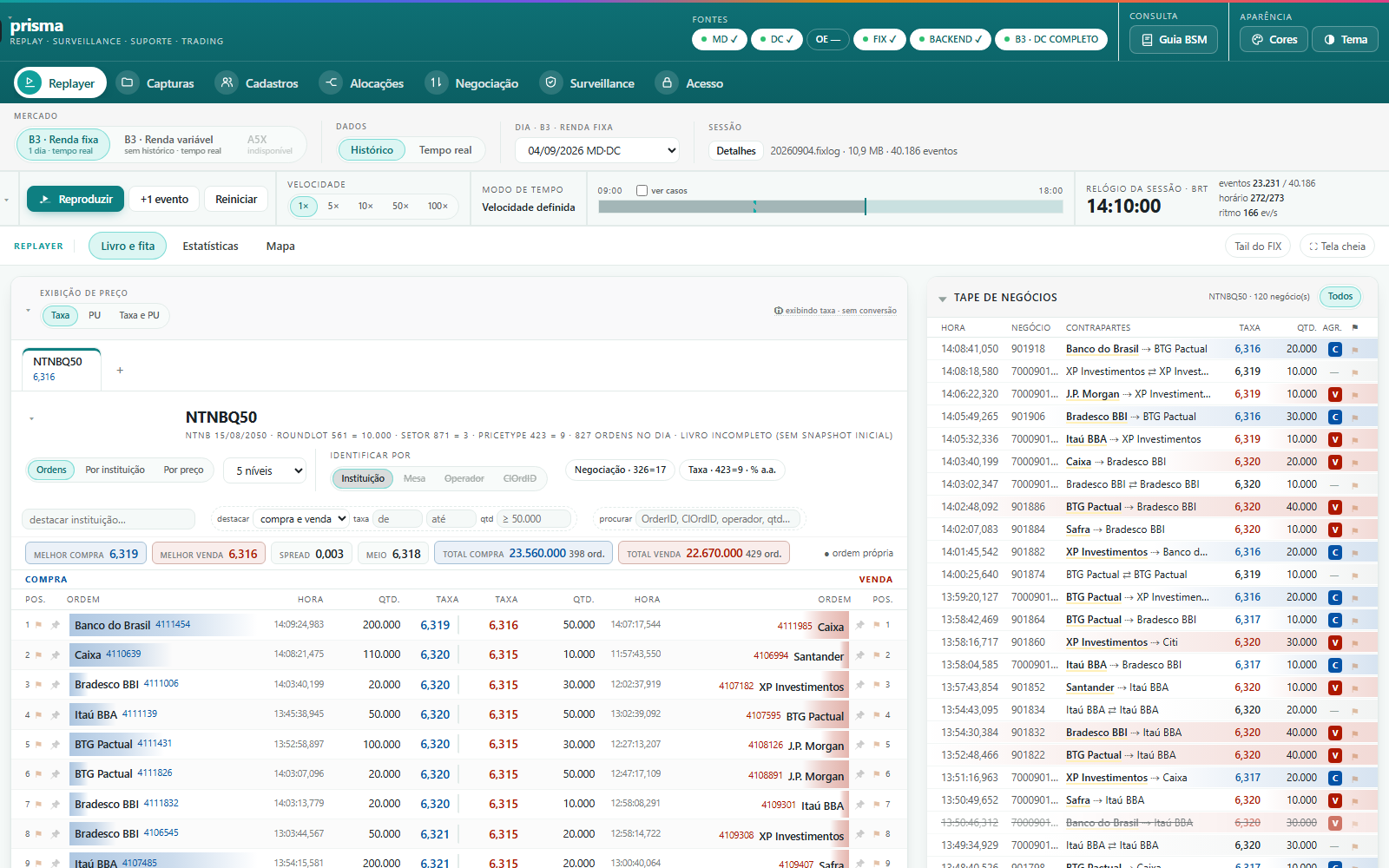Image resolution: width=1389 pixels, height=868 pixels.
Task: Switch to the Estatísticas tab
Action: pyautogui.click(x=210, y=247)
